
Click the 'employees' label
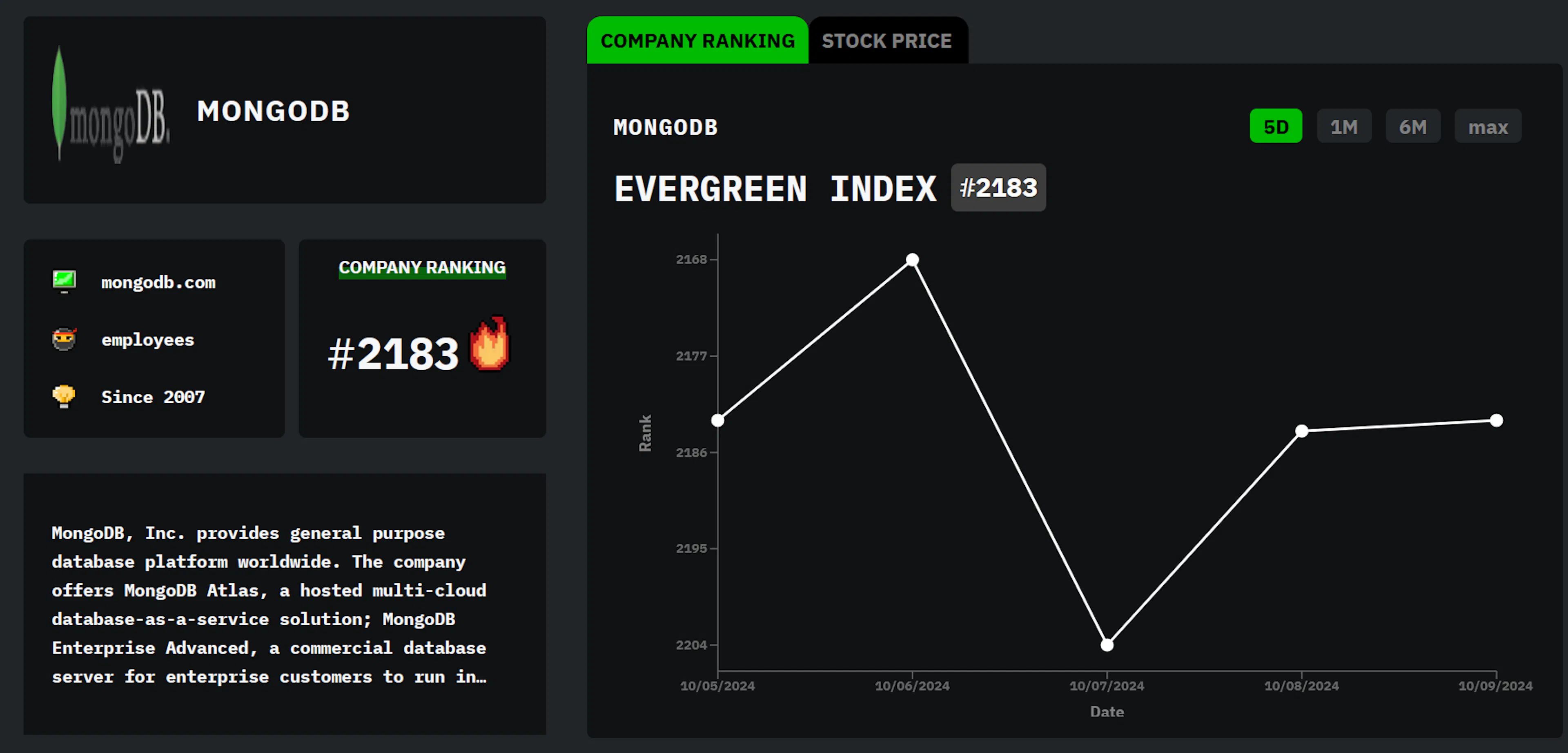click(x=148, y=340)
